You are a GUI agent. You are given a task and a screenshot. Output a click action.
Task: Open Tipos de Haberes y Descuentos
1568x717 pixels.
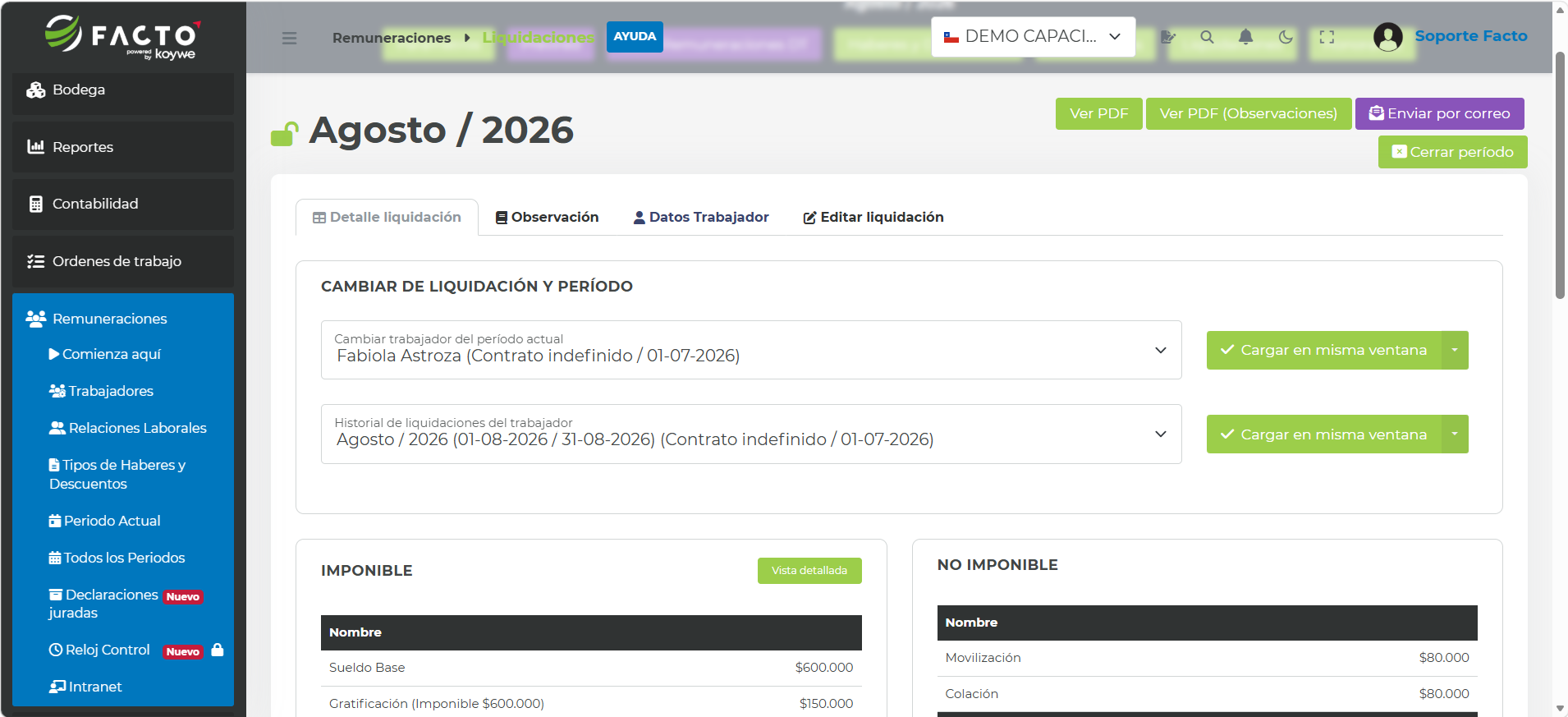[117, 474]
